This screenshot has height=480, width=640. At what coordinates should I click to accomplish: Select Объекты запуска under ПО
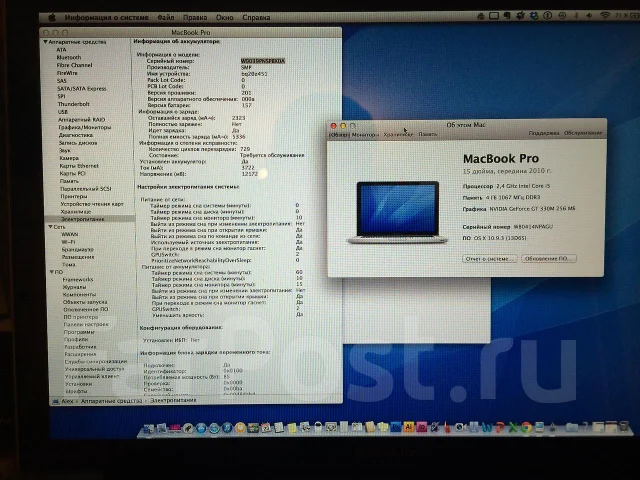[x=85, y=302]
